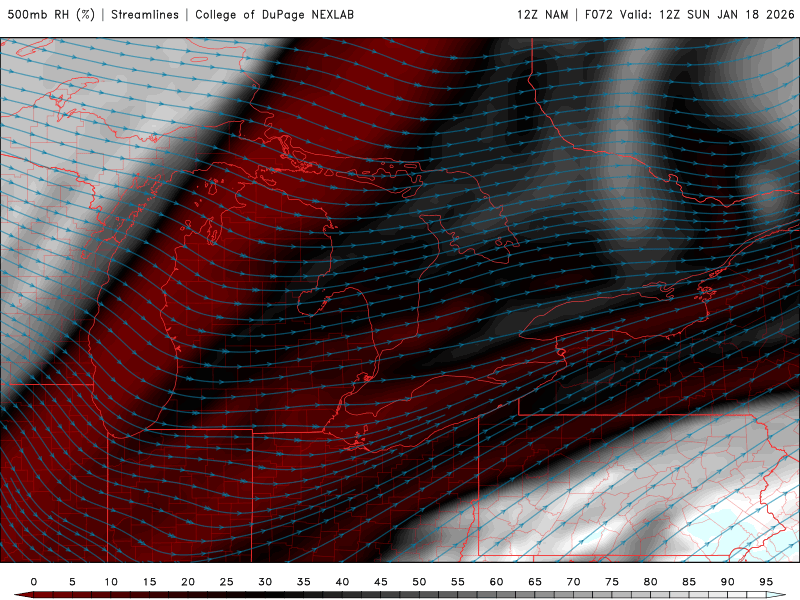The height and width of the screenshot is (600, 800).
Task: Click 'Valid: 12Z SUN JAN 18 2026' text
Action: (x=707, y=15)
